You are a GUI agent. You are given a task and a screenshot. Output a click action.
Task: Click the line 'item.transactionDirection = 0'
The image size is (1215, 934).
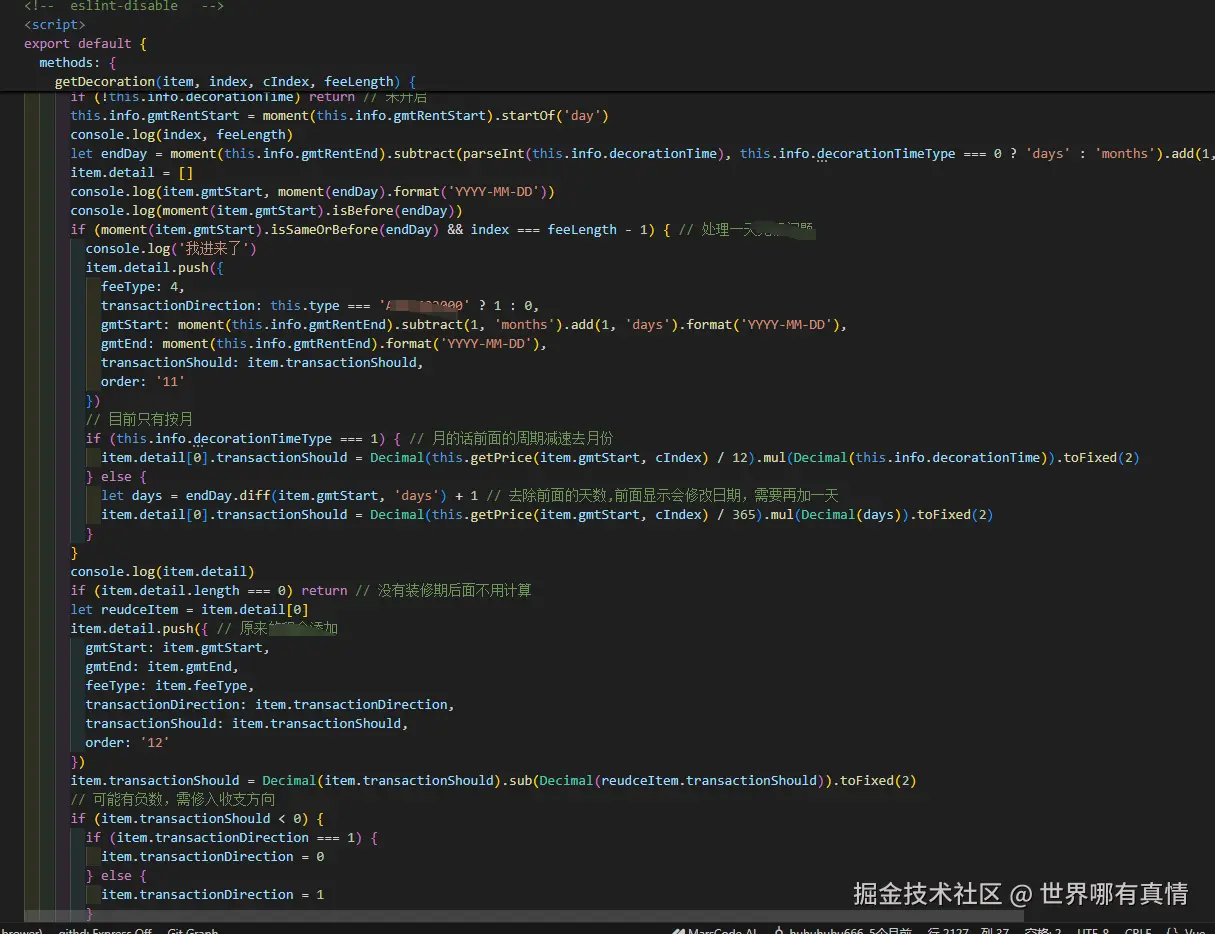[x=212, y=856]
